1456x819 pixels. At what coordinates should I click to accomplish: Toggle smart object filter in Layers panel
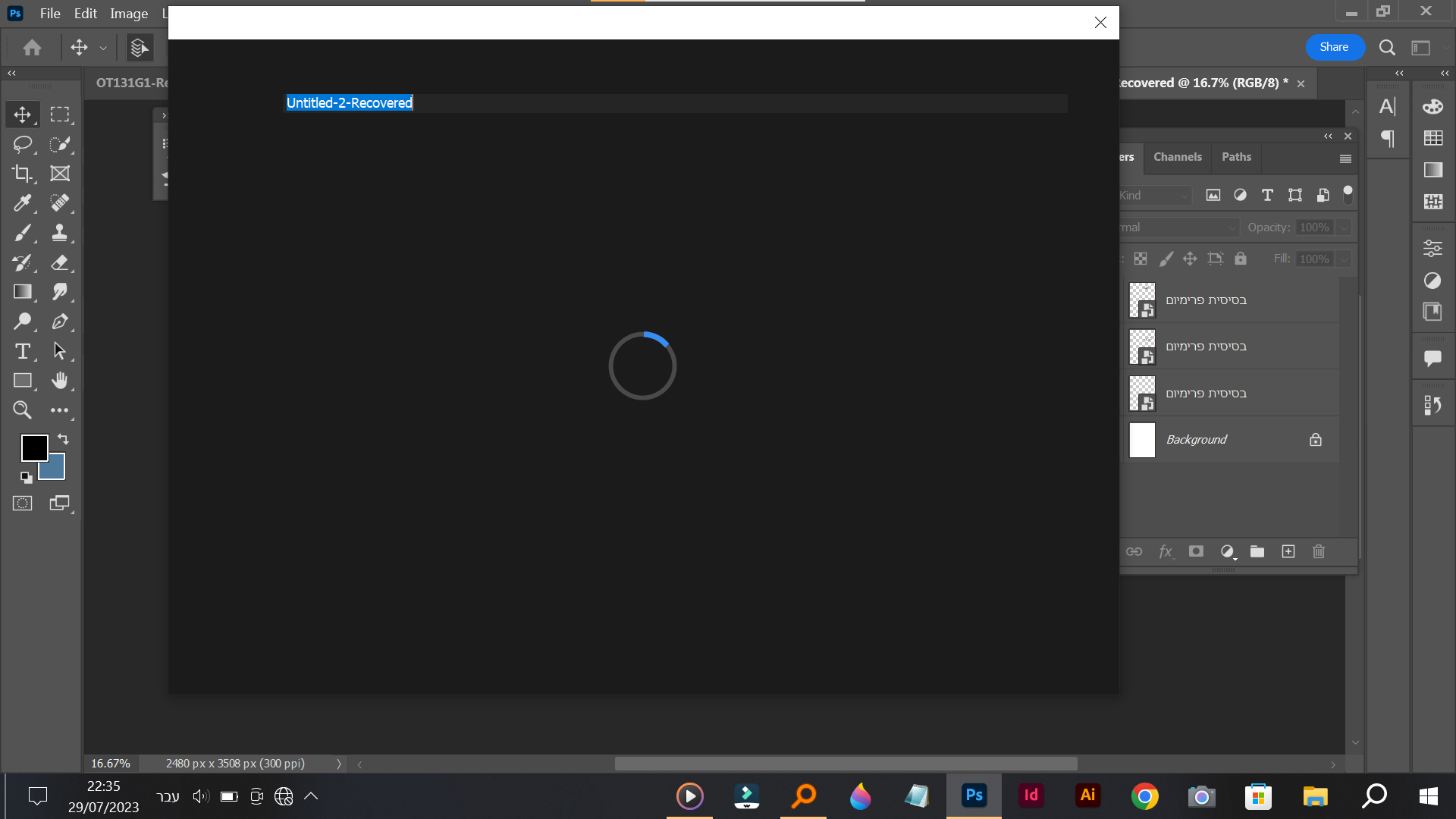click(x=1323, y=195)
